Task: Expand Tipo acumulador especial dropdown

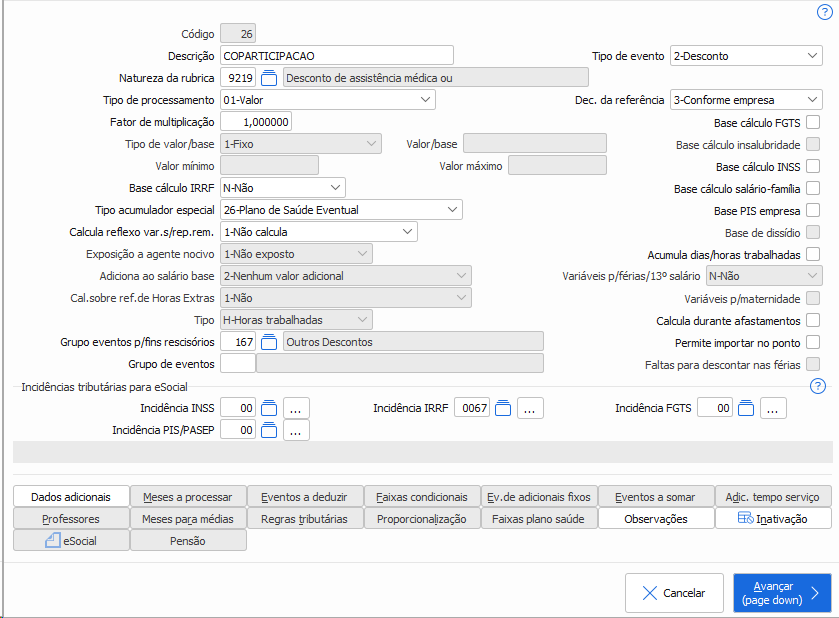Action: pos(341,210)
